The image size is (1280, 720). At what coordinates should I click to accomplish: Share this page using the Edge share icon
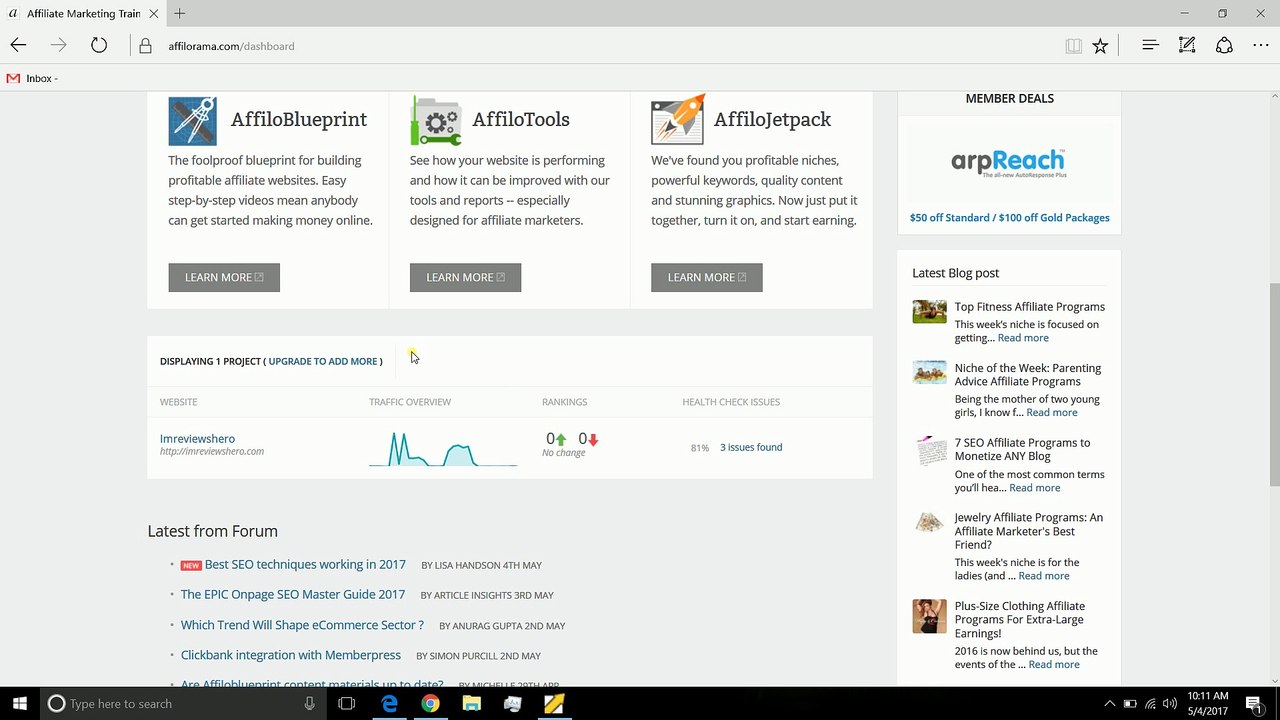(1224, 45)
